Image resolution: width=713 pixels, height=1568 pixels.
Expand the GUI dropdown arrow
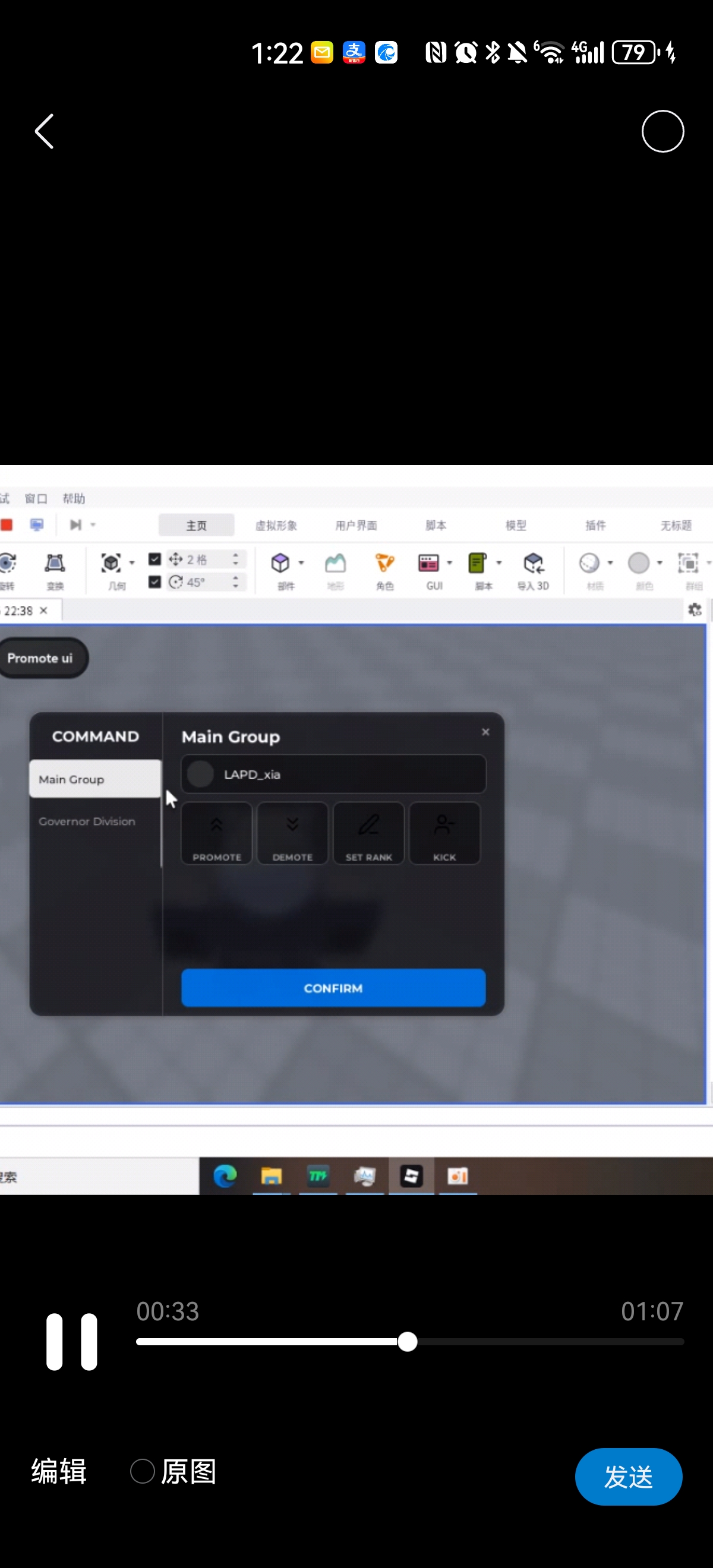450,563
